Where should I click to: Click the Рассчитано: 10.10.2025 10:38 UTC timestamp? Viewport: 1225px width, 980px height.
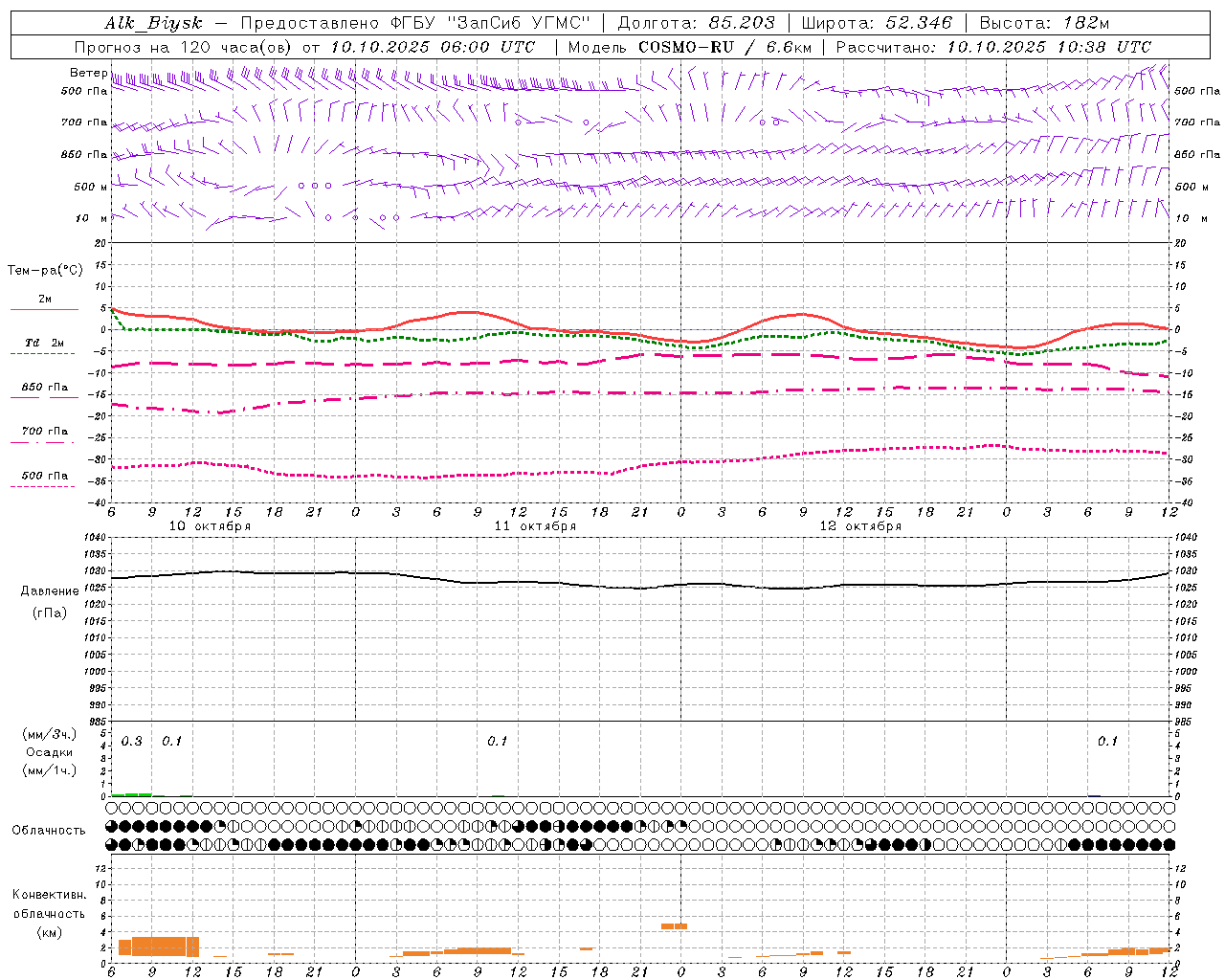(993, 47)
